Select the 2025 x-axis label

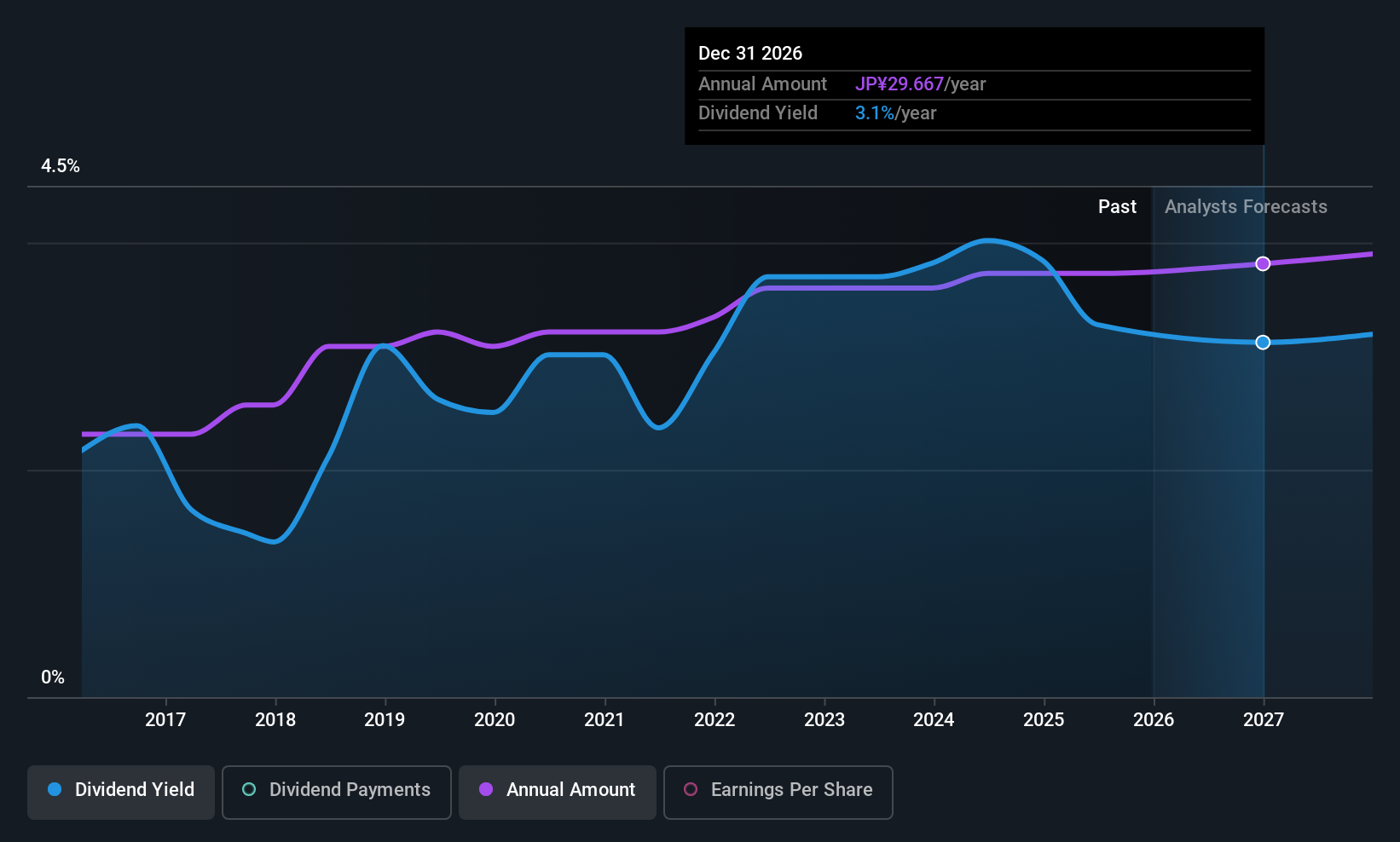1044,719
